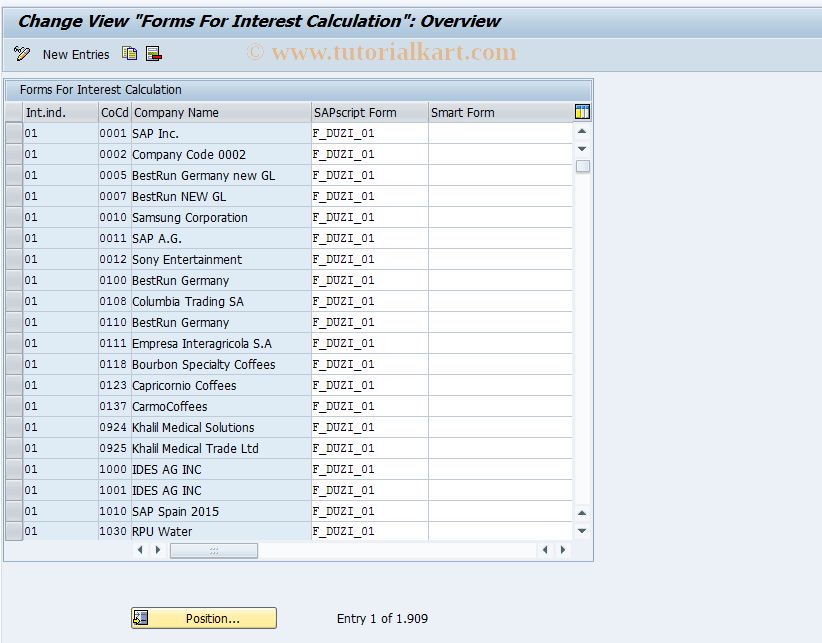Select the row for Khalil Medical Solutions
The image size is (822, 643).
pyautogui.click(x=14, y=427)
